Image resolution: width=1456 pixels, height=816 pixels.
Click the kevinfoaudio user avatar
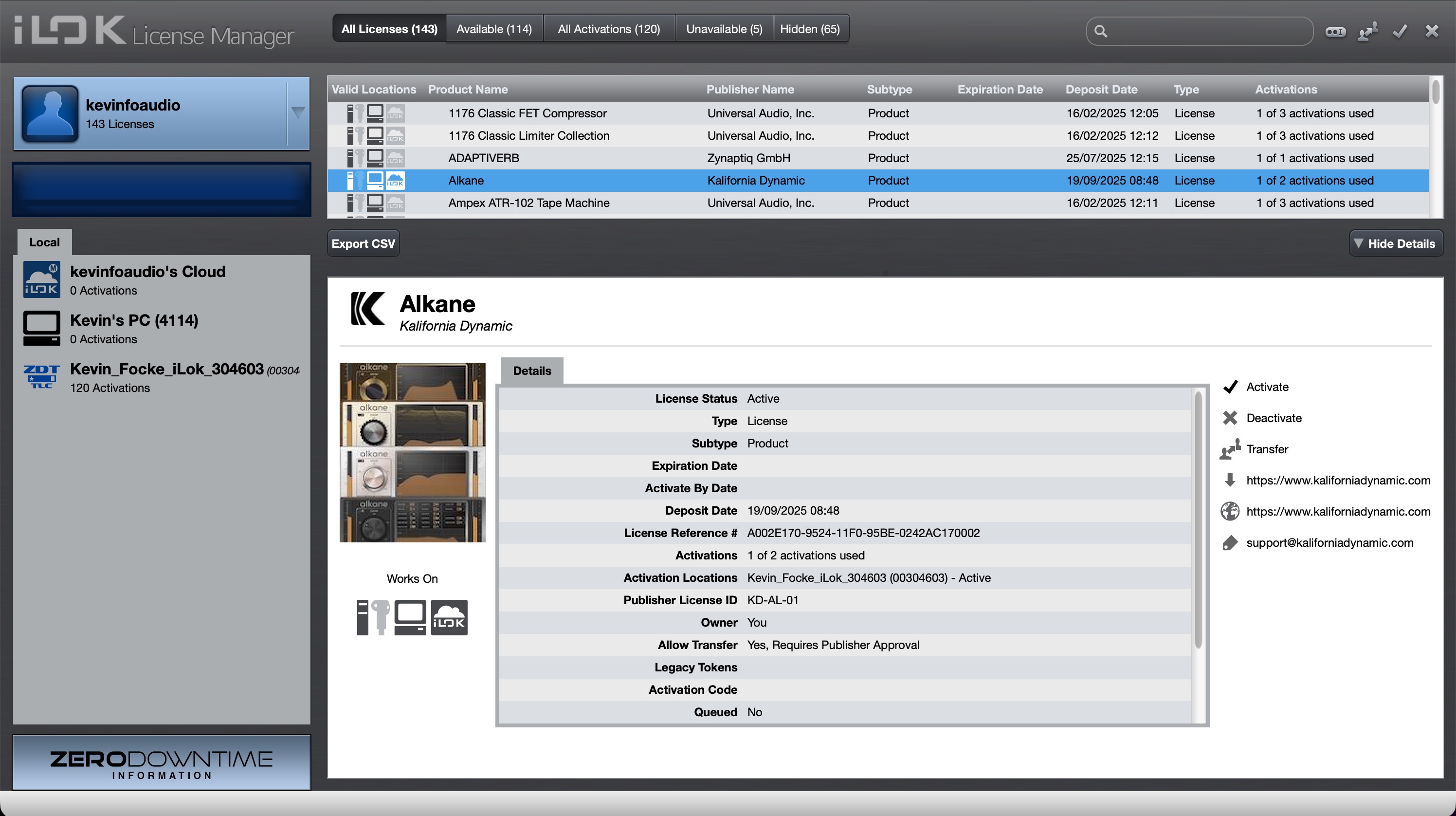[x=50, y=113]
